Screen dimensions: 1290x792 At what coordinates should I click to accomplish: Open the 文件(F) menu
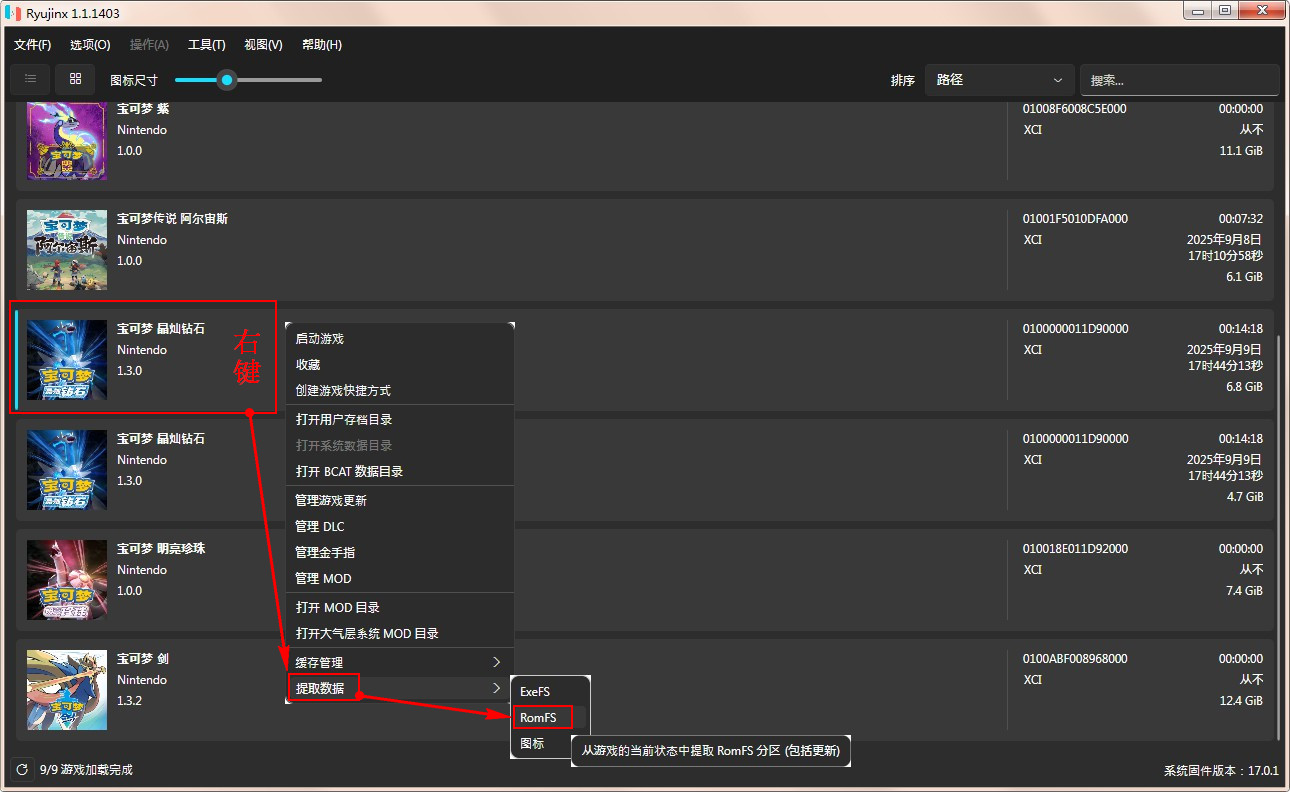coord(33,45)
